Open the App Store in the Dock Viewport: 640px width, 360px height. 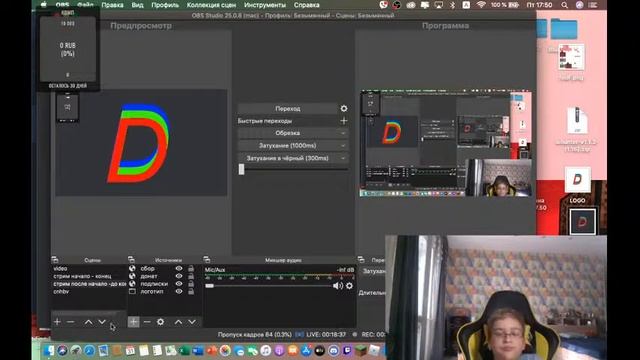(x=307, y=351)
